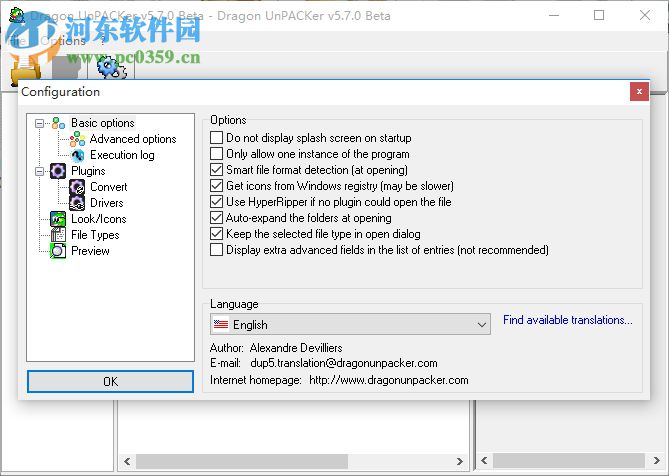The height and width of the screenshot is (476, 669).
Task: Open the Options menu in main window
Action: pos(63,41)
